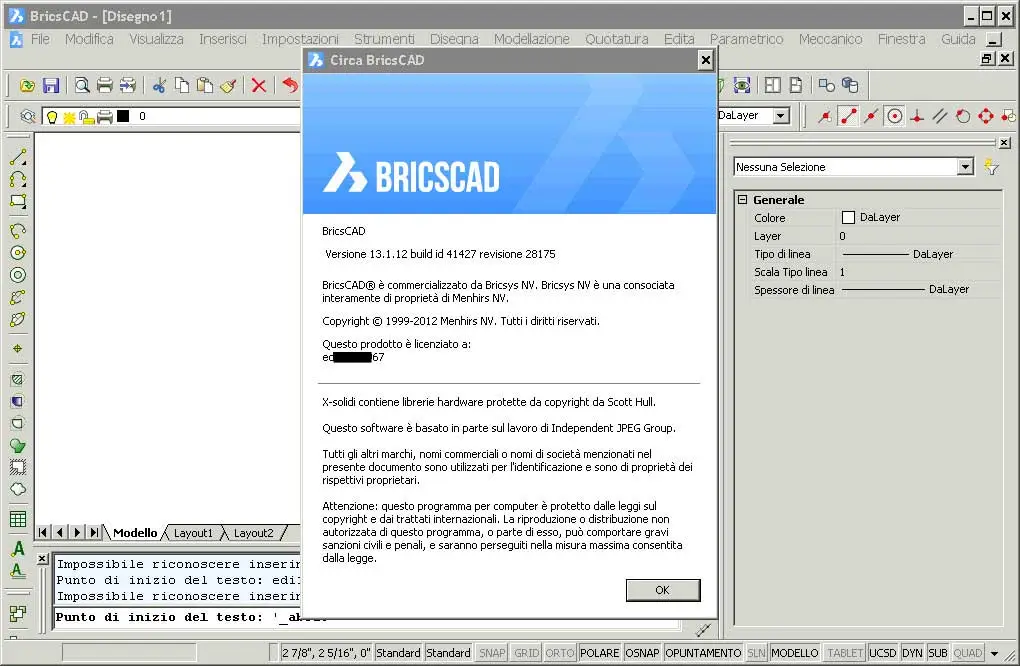The image size is (1020, 666).
Task: Open the DaLayer color dropdown arrow
Action: point(781,116)
